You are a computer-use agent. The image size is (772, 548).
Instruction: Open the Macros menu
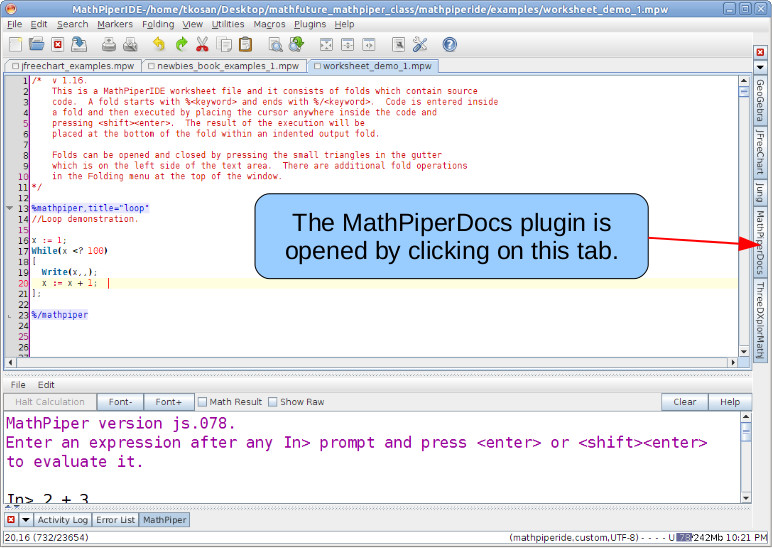(269, 24)
